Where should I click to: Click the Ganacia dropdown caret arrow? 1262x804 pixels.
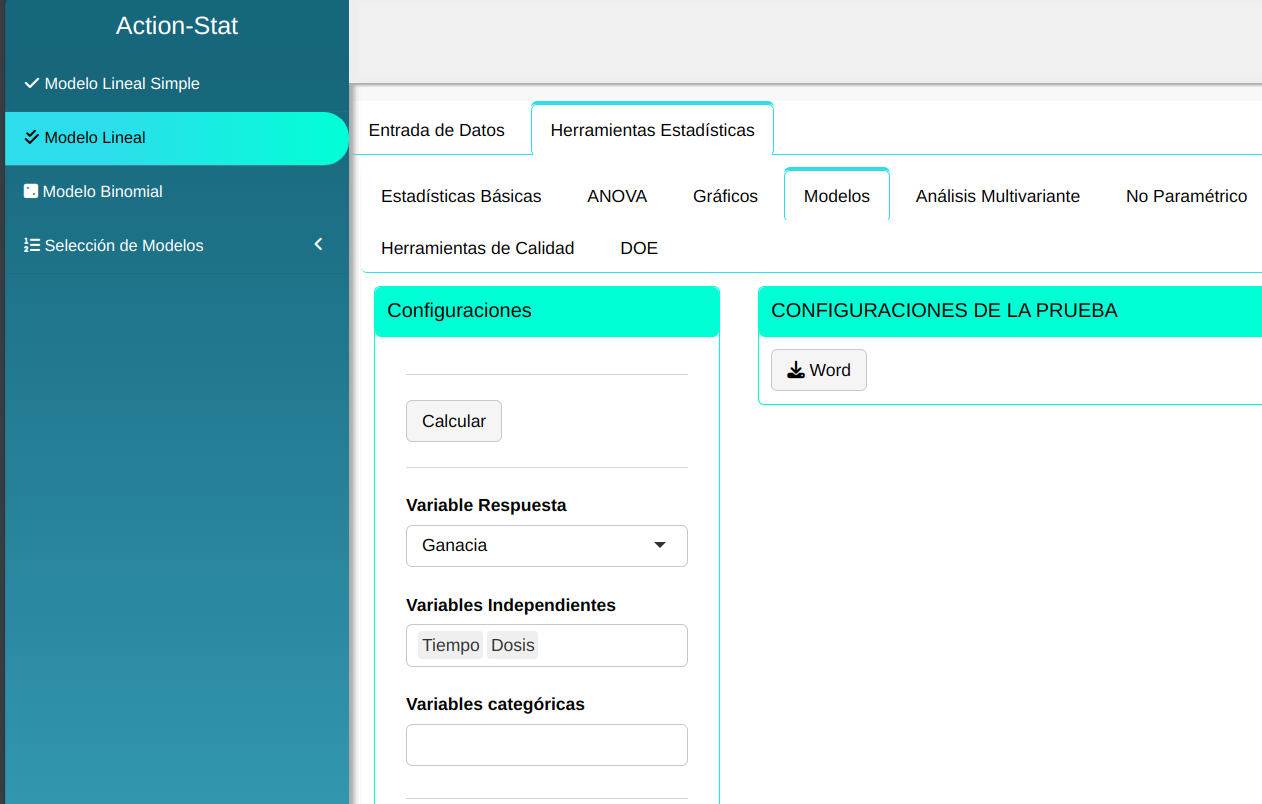click(659, 546)
